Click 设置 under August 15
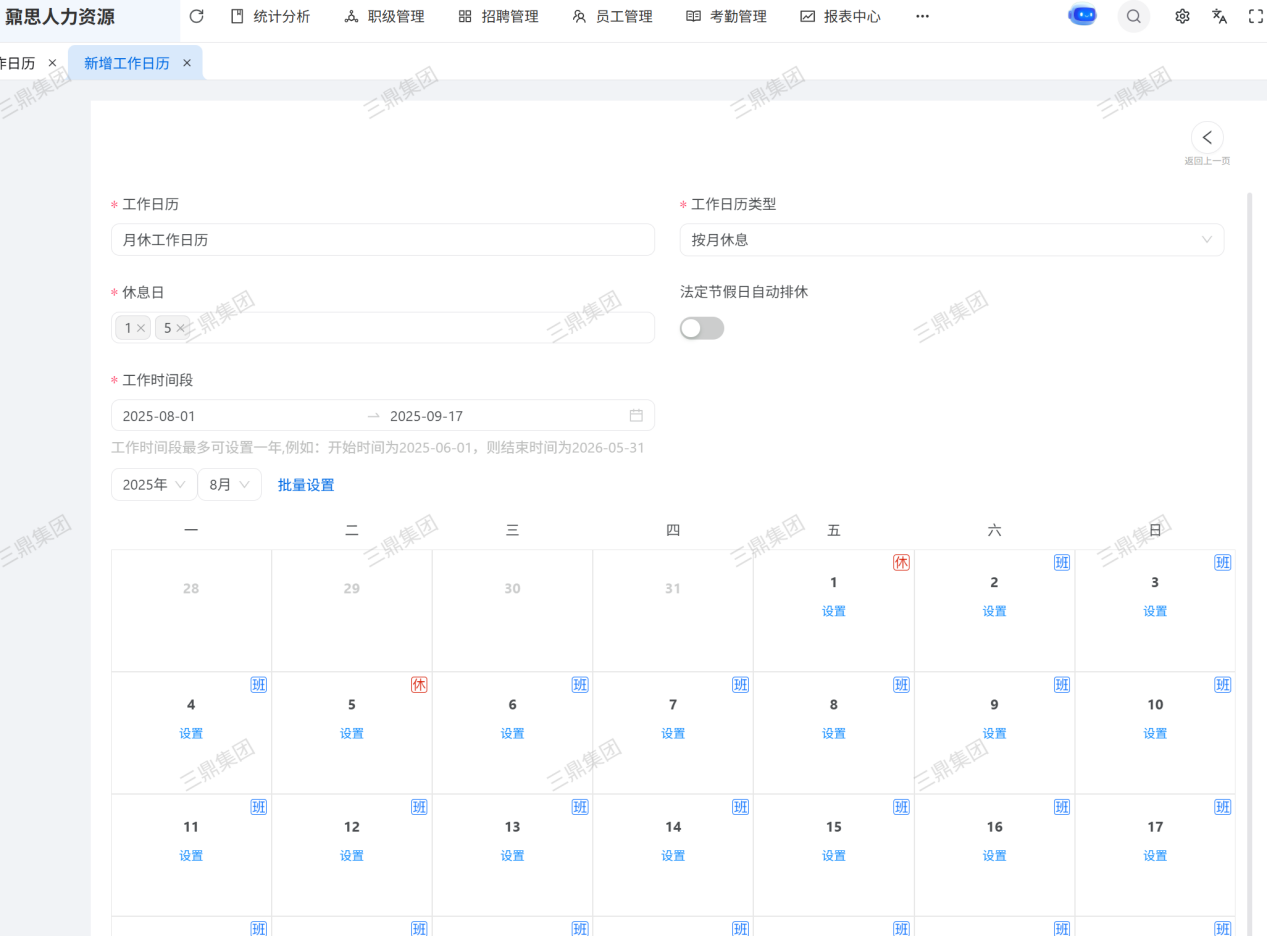 point(834,856)
